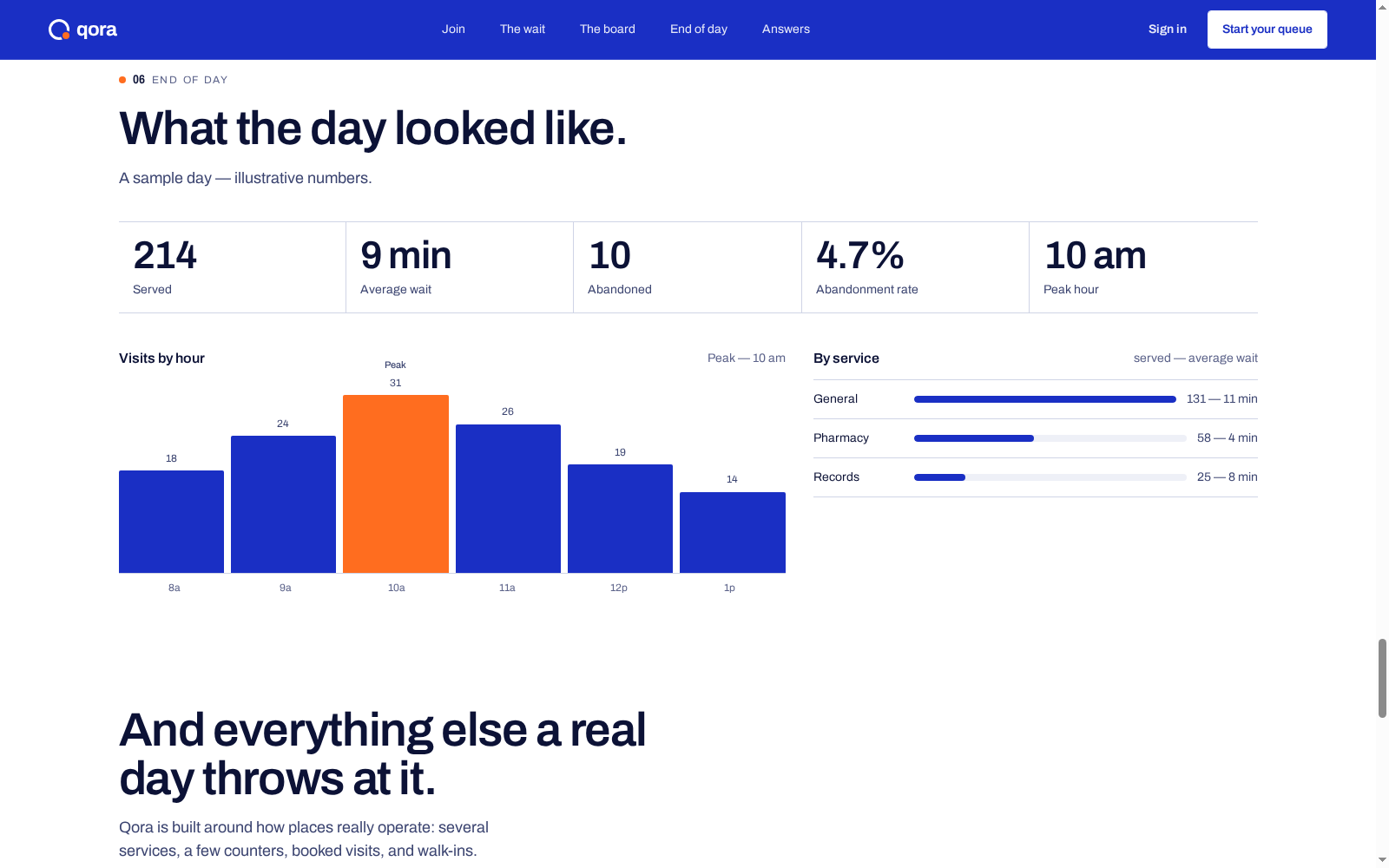Click the '06 END OF DAY' section tag
1389x868 pixels.
tap(174, 80)
